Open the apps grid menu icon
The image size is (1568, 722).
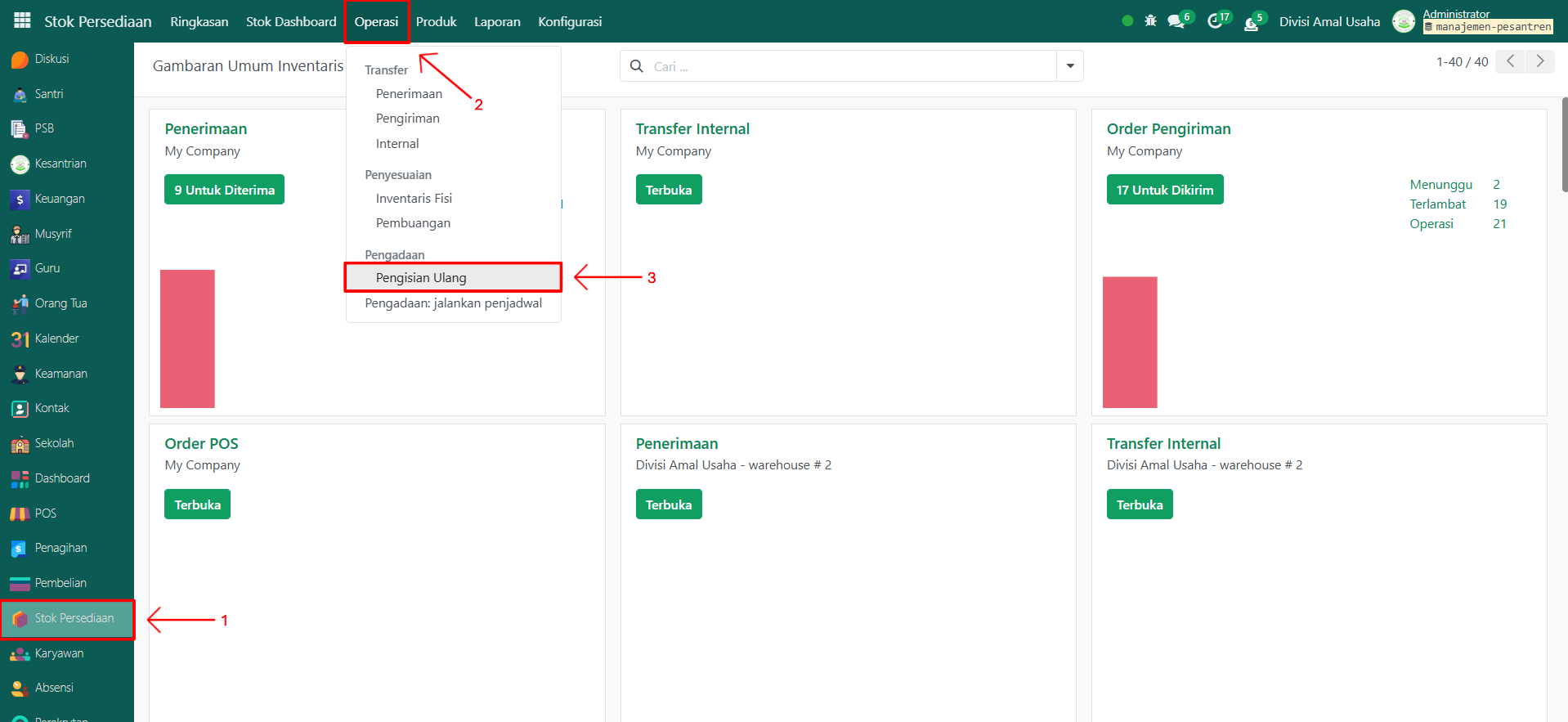tap(22, 20)
